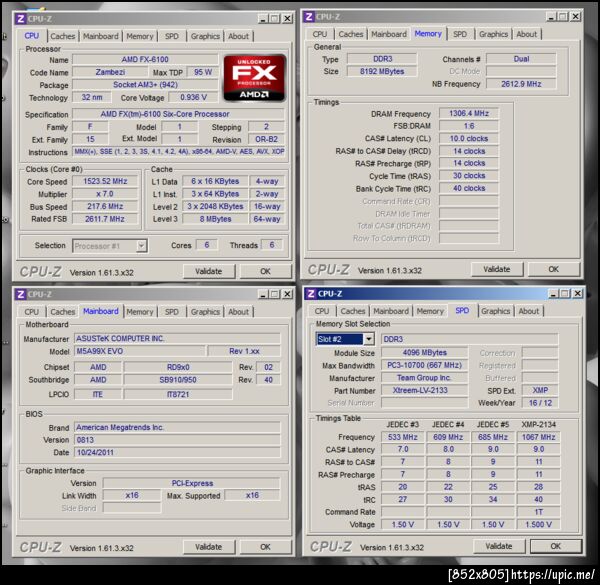Open the Mainboard tab in CPU window
This screenshot has height=585, width=600.
(x=101, y=36)
